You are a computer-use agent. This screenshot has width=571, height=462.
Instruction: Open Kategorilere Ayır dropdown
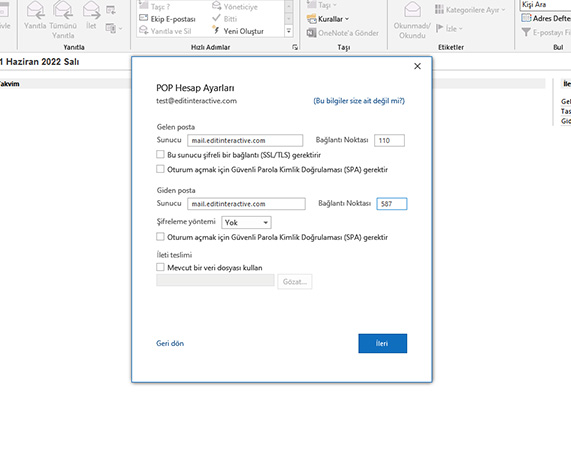[470, 10]
